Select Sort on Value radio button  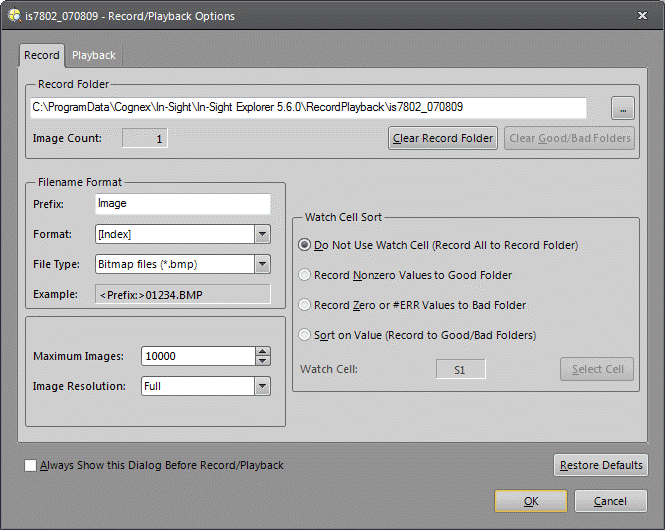305,335
